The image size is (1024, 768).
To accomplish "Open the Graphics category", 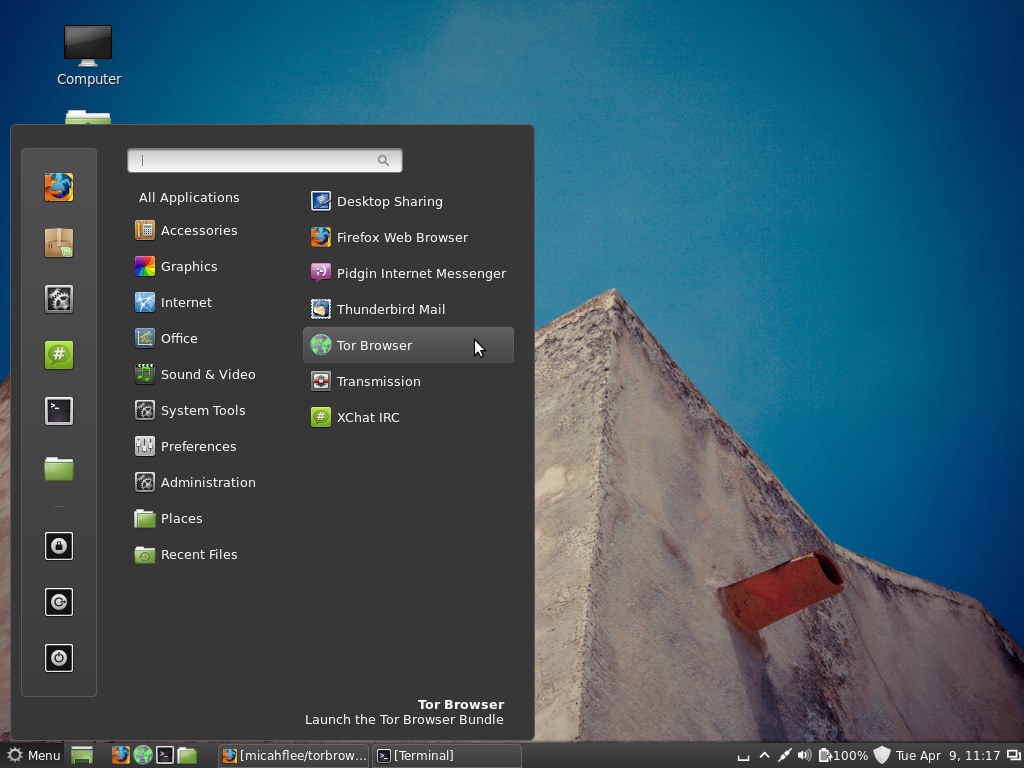I will click(x=190, y=266).
